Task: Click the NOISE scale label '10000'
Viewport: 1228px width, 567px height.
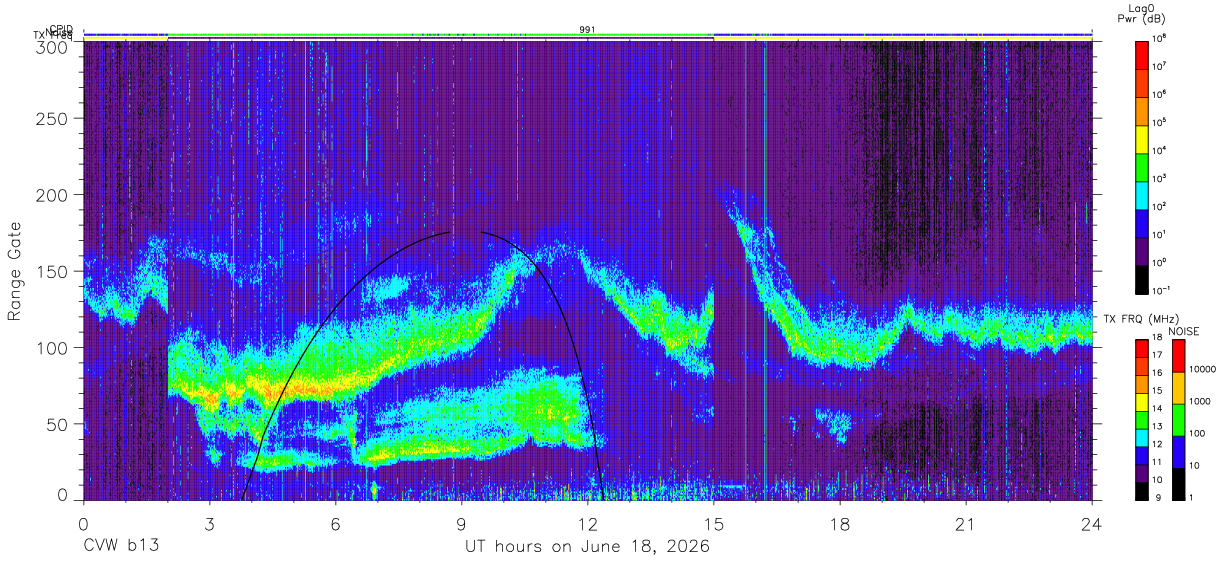Action: coord(1203,369)
